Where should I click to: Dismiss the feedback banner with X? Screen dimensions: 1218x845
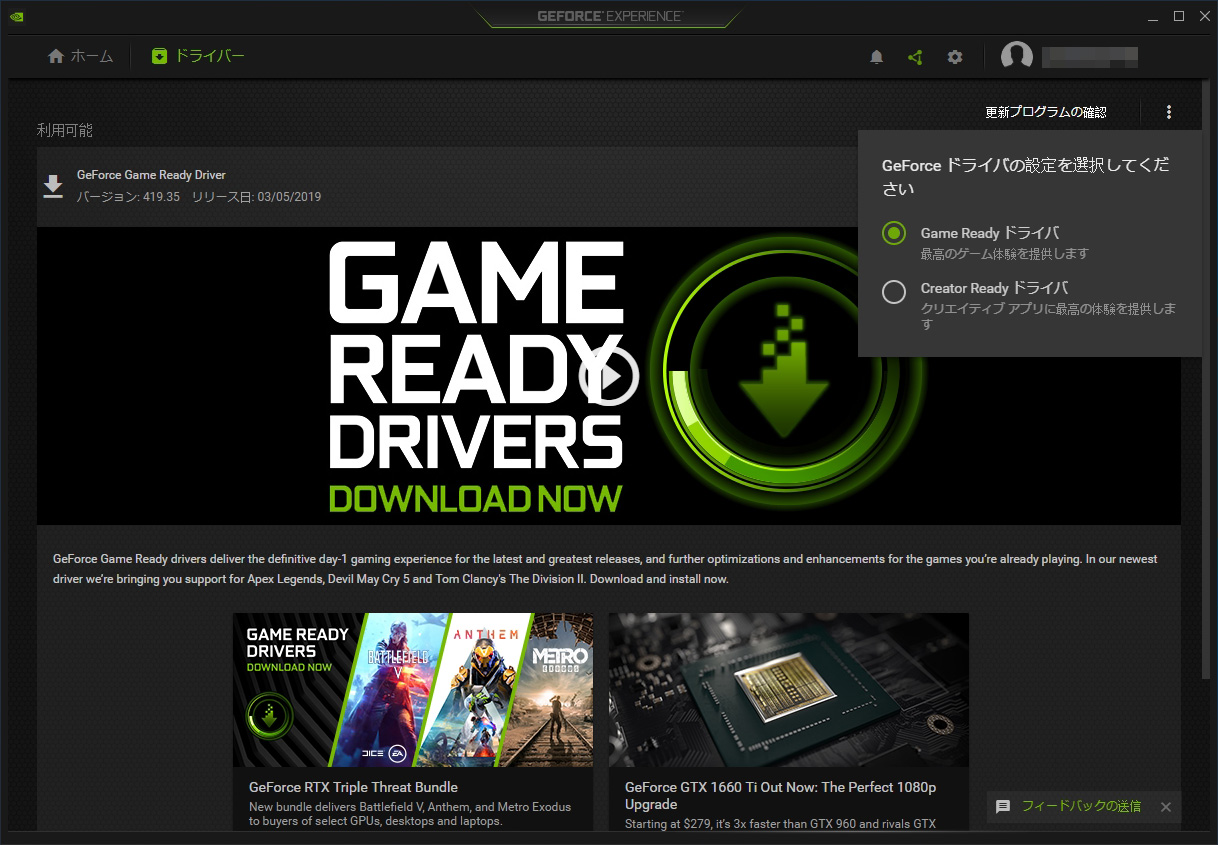coord(1165,807)
